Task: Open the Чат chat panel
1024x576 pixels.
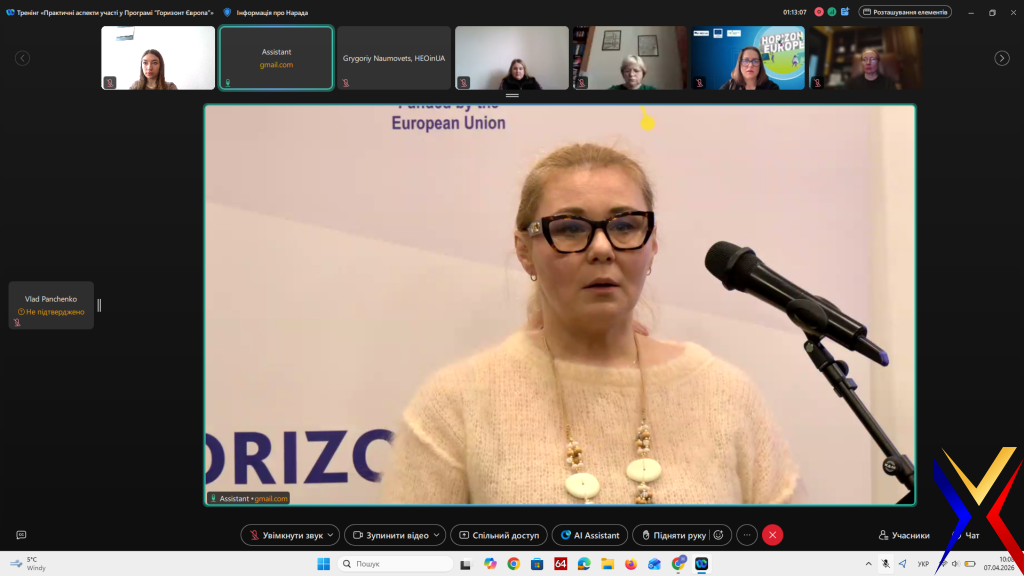Action: 966,535
